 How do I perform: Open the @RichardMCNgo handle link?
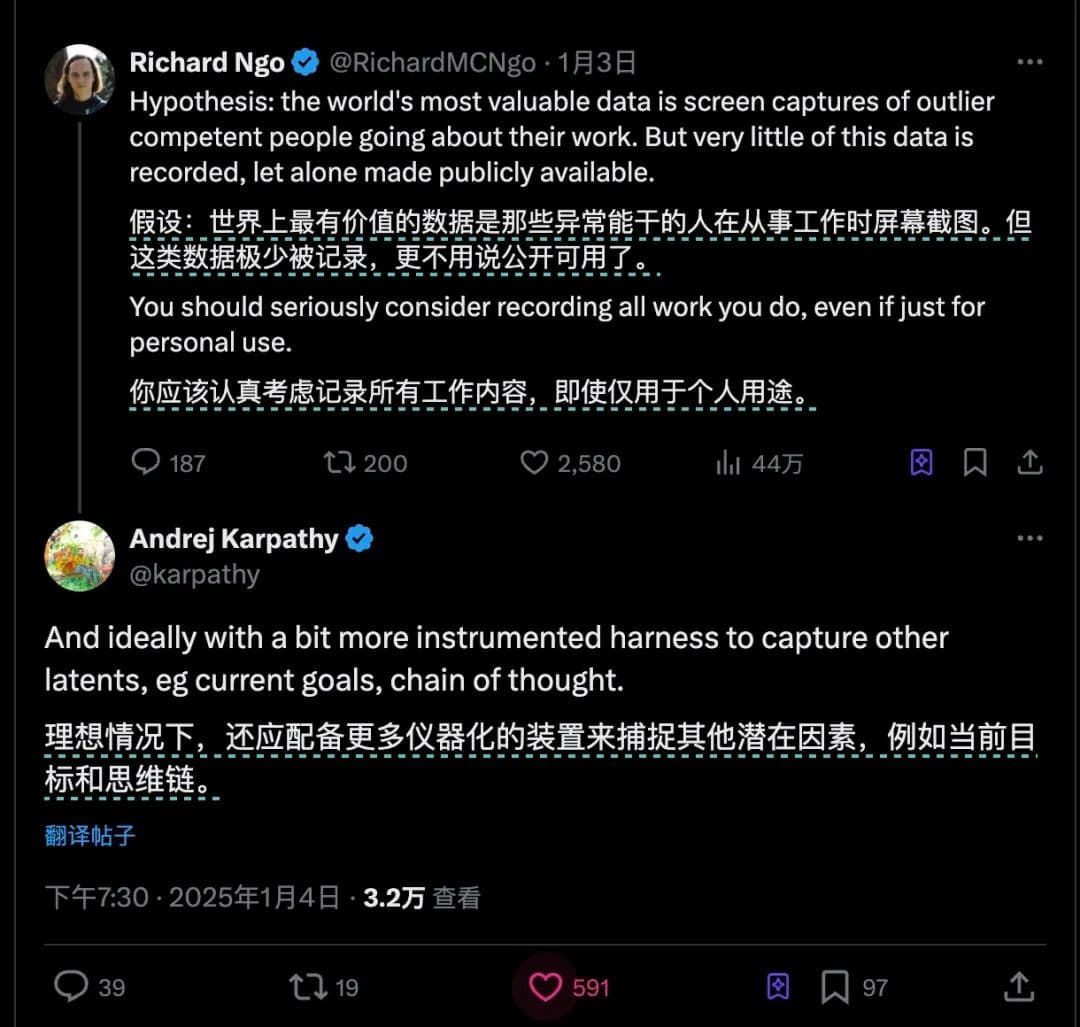[x=432, y=63]
